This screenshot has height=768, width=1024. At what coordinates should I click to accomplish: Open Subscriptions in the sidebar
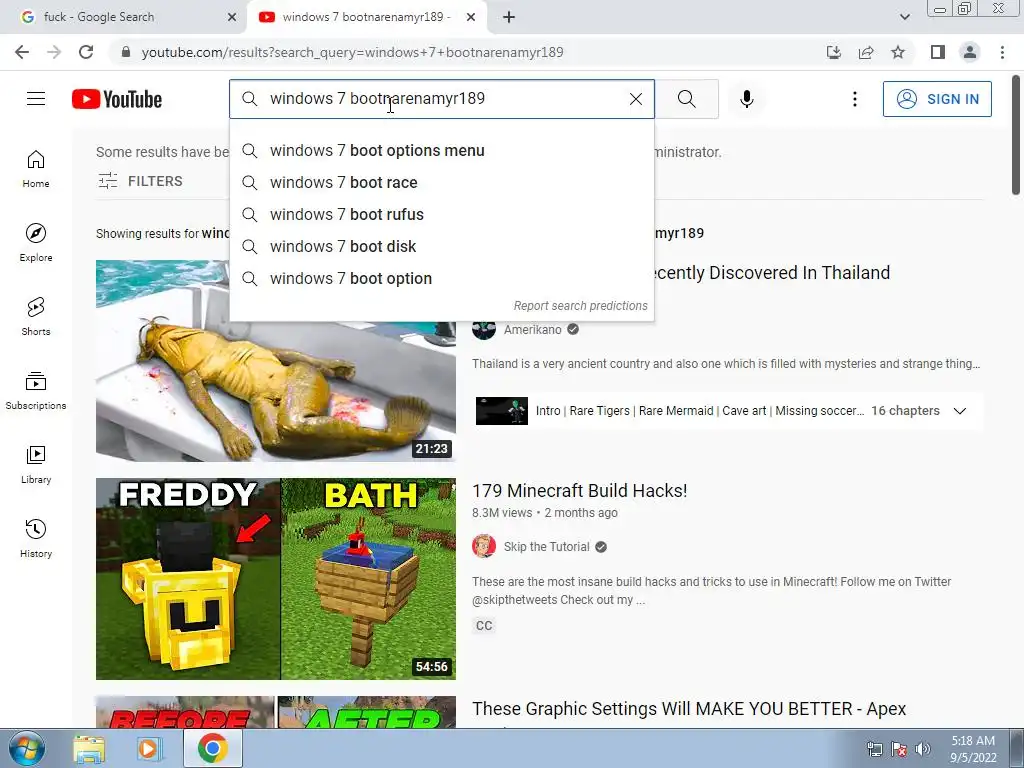(36, 391)
